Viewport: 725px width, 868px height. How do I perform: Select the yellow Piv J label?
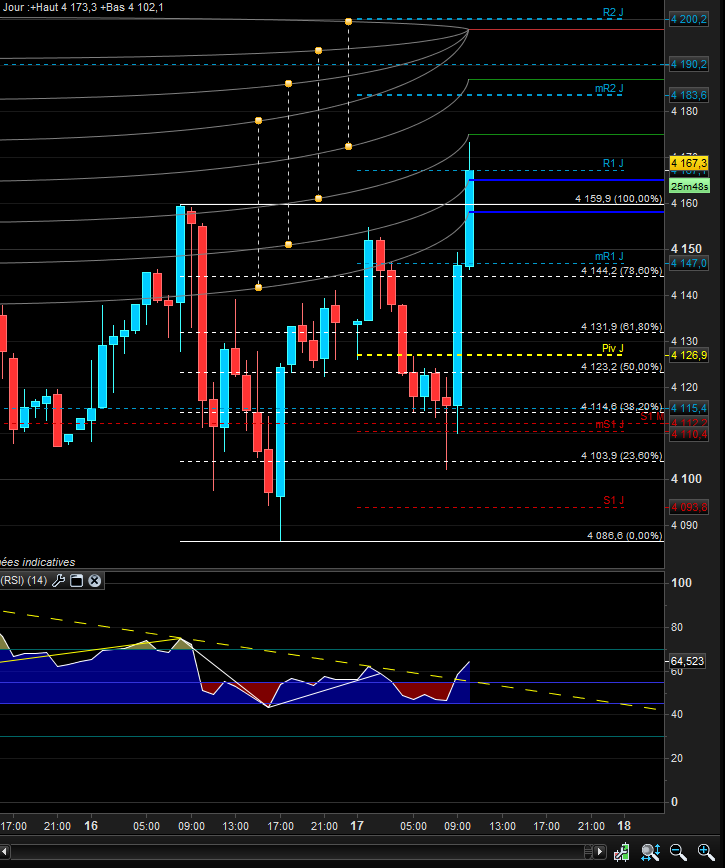613,348
